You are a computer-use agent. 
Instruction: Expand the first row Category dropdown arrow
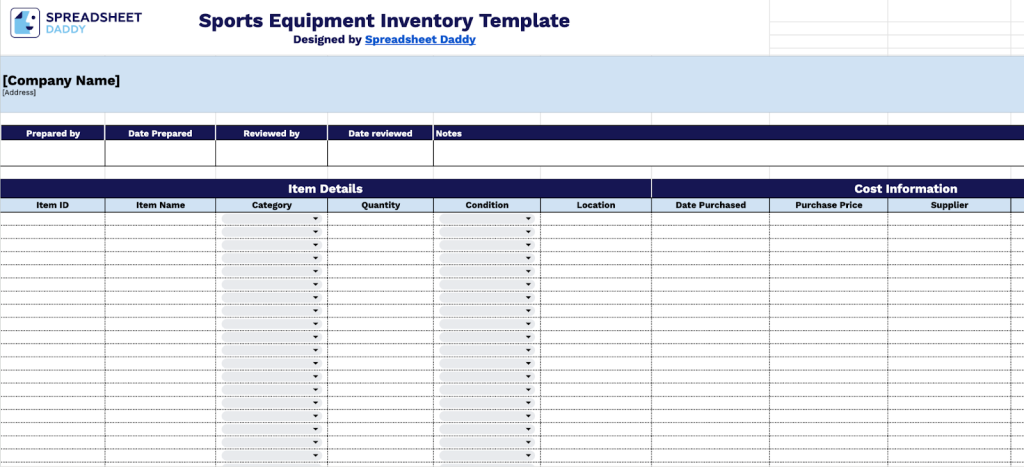click(x=315, y=219)
